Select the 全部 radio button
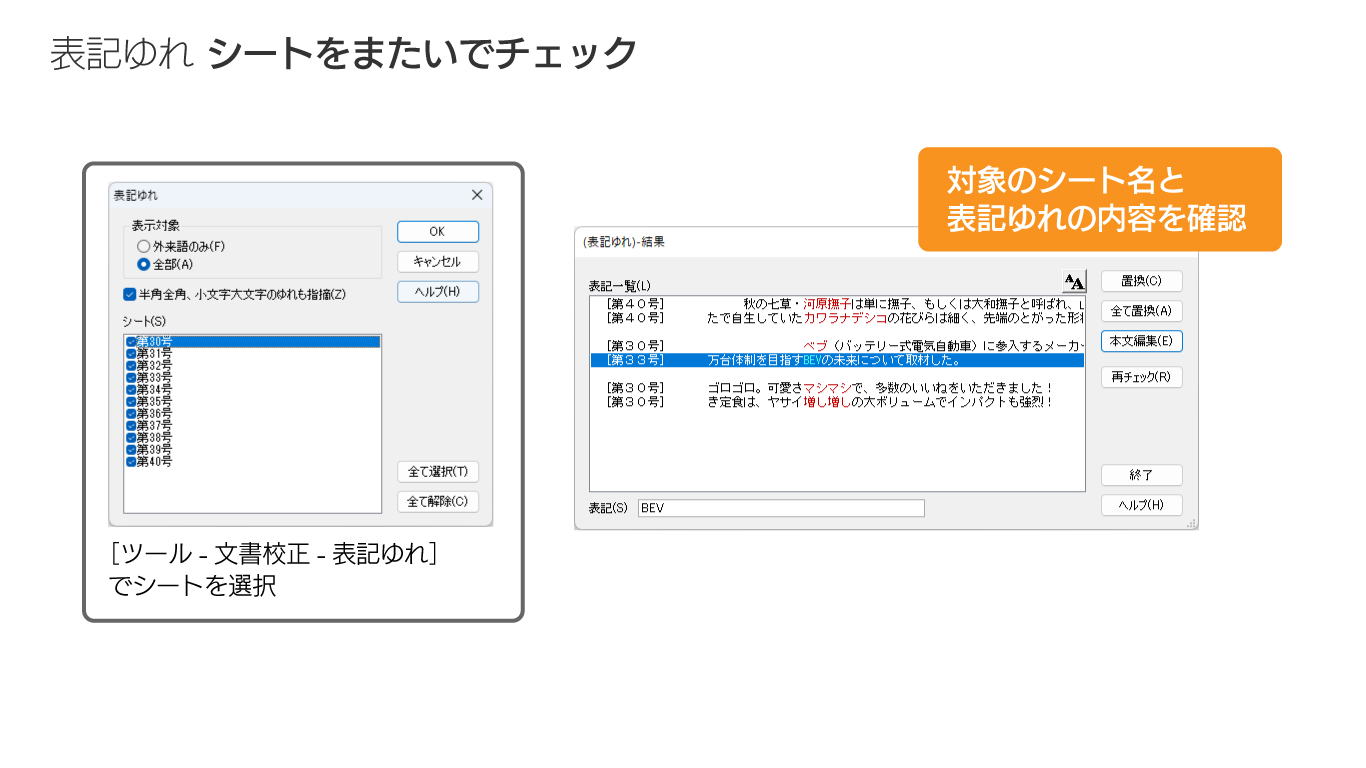Image resolution: width=1366 pixels, height=768 pixels. pyautogui.click(x=144, y=264)
